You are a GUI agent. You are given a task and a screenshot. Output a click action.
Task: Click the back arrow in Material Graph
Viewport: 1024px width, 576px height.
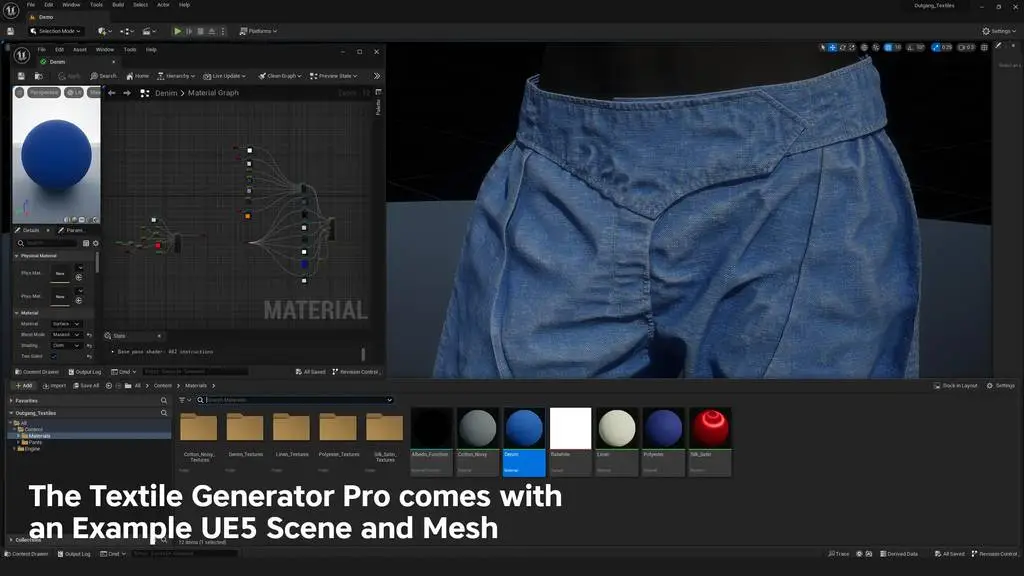coord(112,93)
